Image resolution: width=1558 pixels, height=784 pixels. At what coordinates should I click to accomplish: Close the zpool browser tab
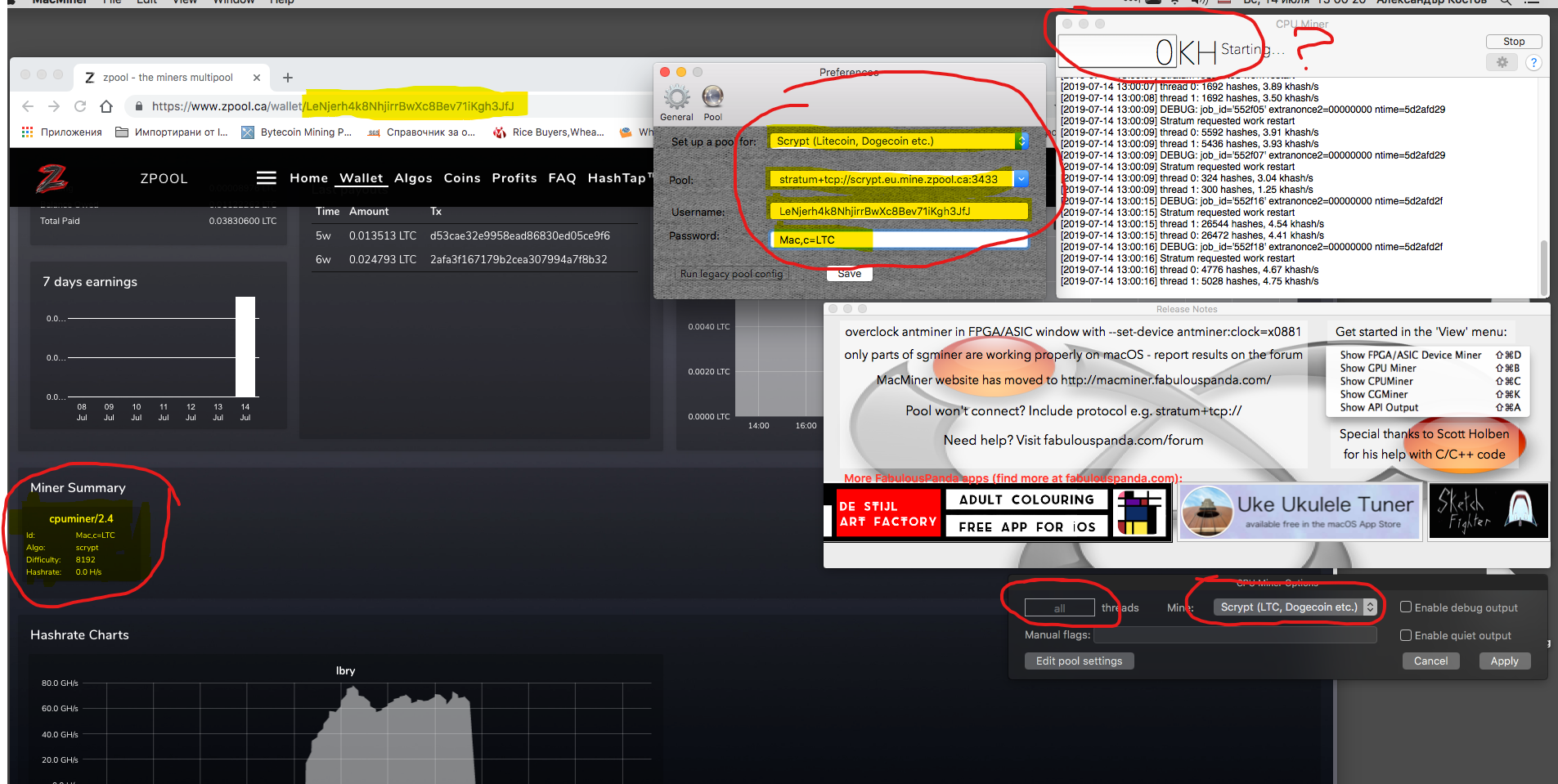(x=257, y=78)
